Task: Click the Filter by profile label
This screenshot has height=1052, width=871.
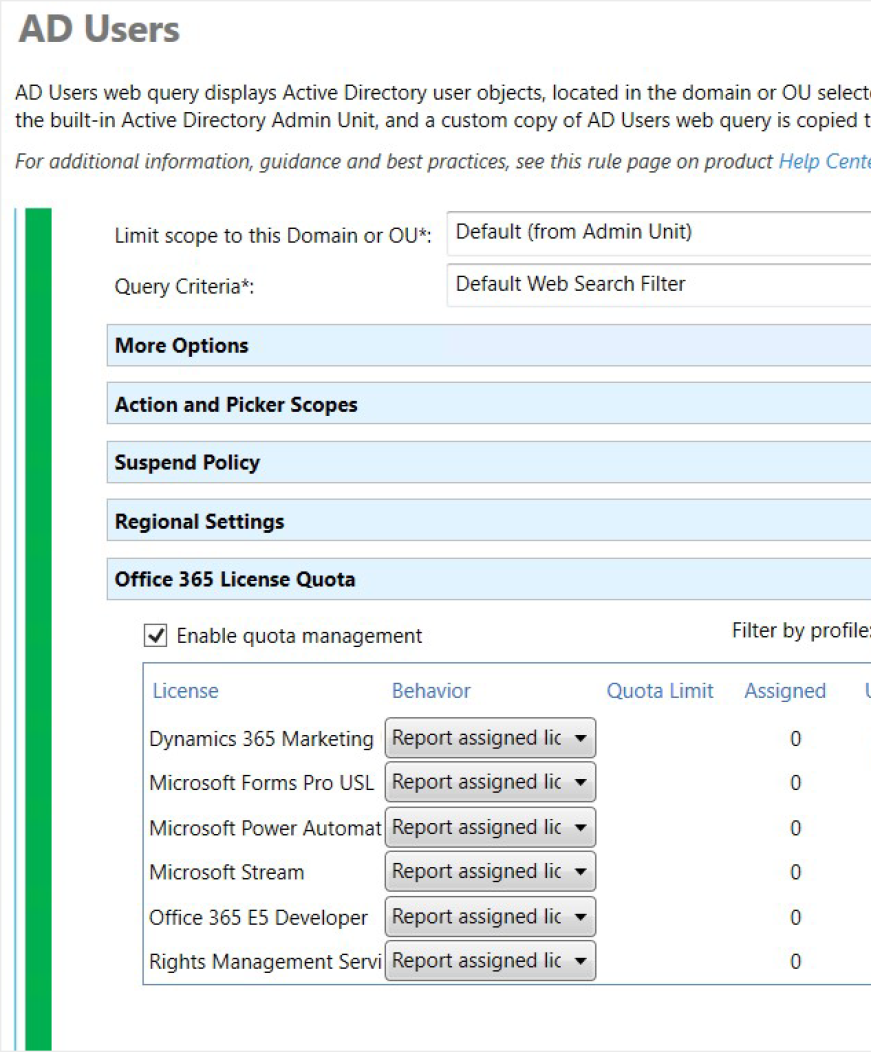Action: pyautogui.click(x=801, y=631)
